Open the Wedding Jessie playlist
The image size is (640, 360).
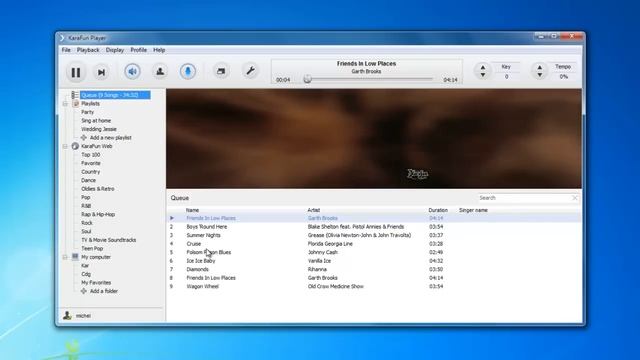click(99, 129)
